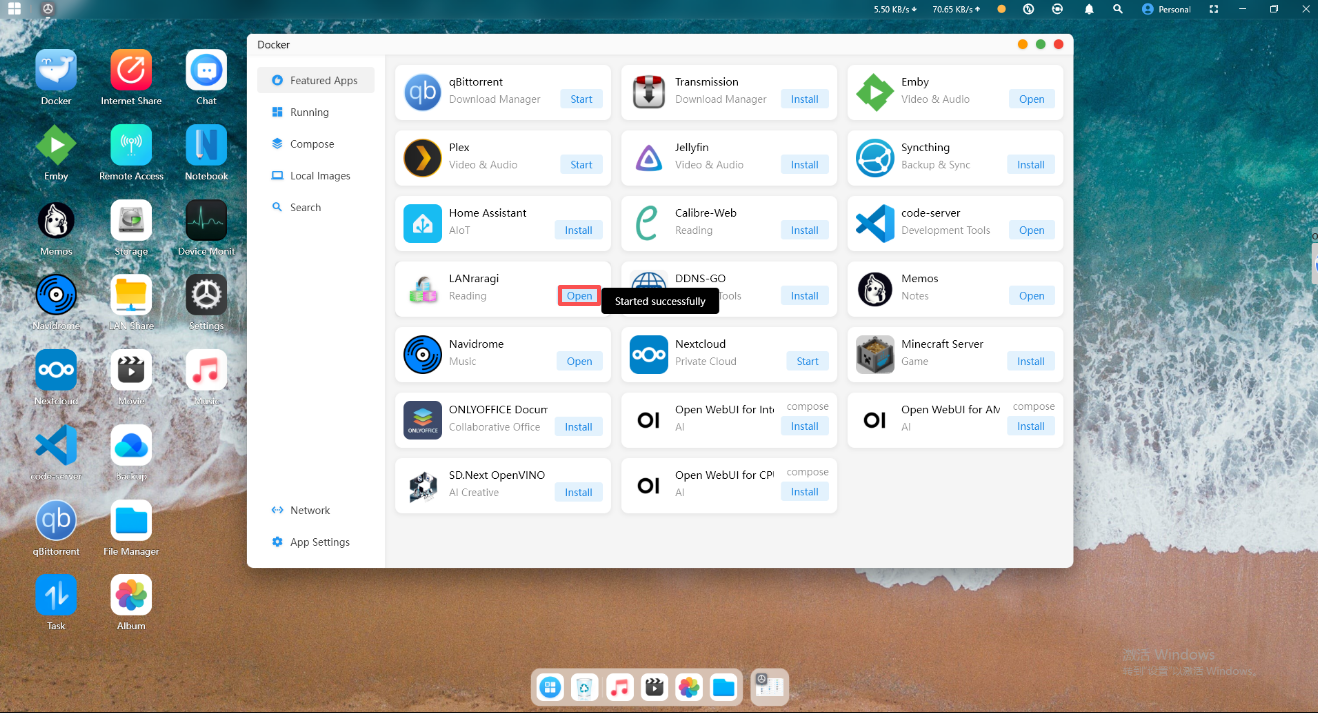Go to Local Images
Screen dimensions: 1318x713
click(x=315, y=176)
